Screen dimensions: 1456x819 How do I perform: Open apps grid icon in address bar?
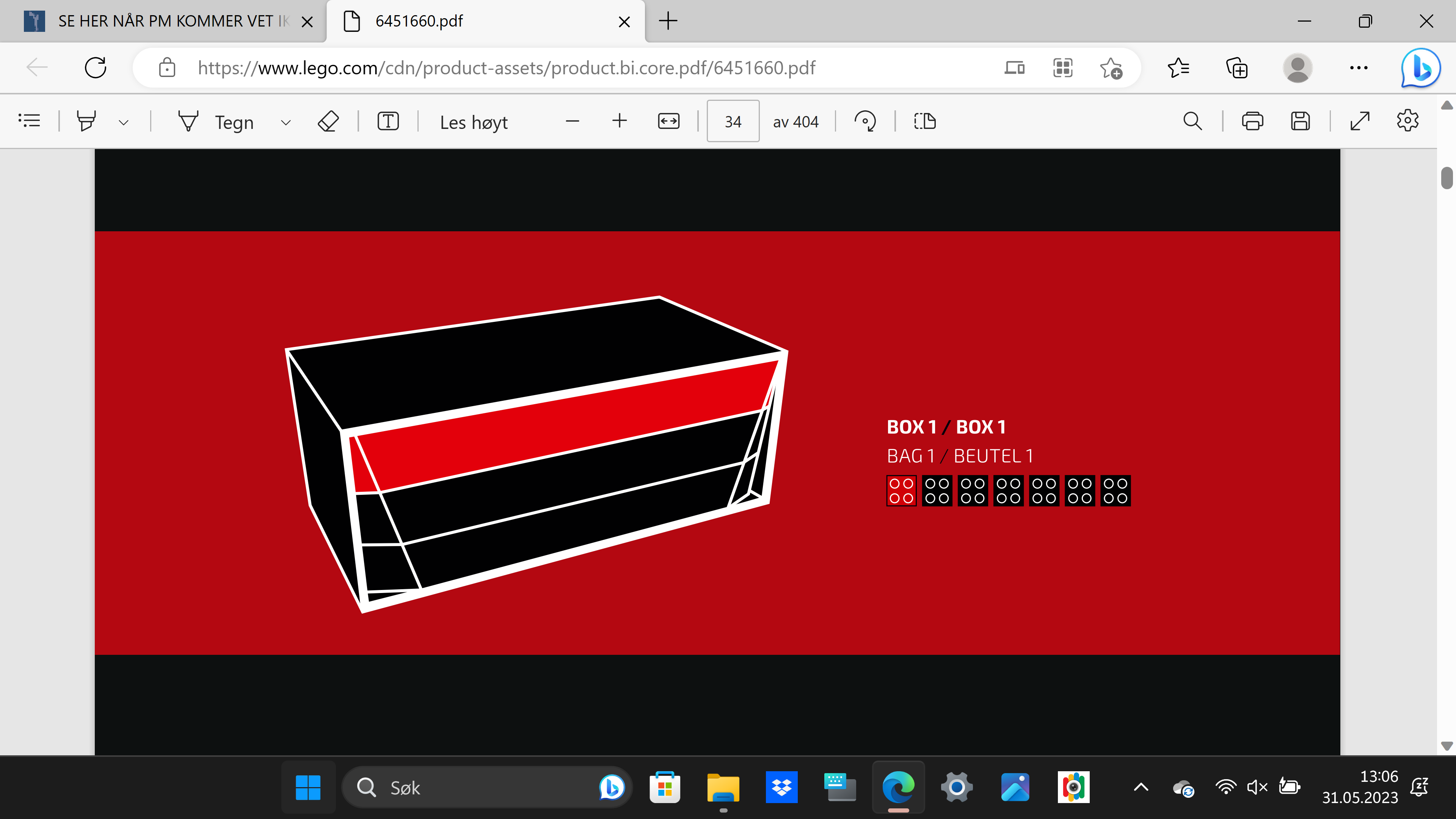tap(1063, 68)
